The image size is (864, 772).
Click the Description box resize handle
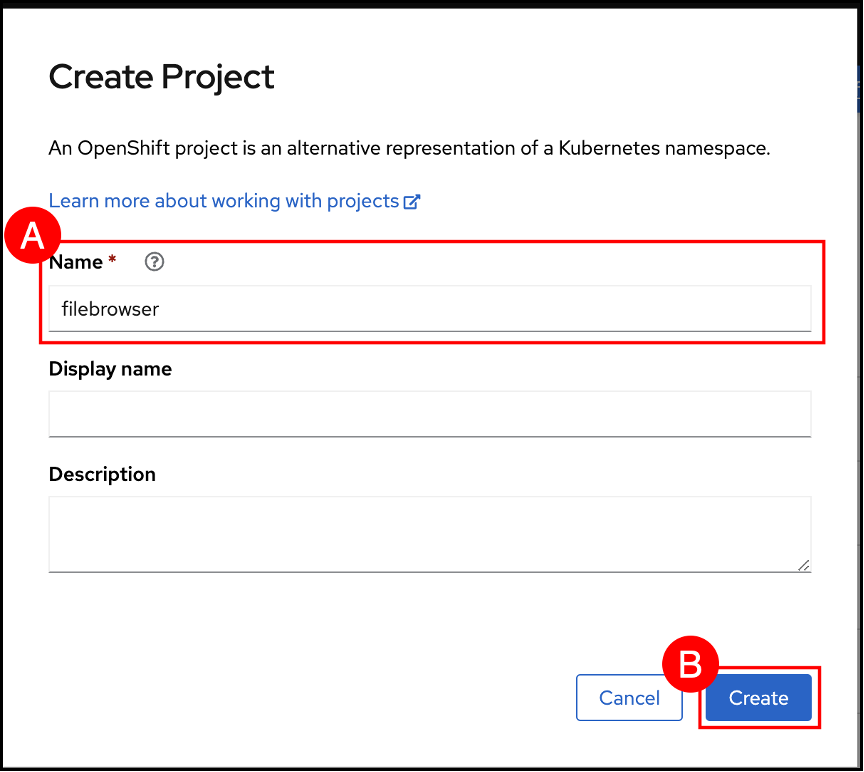coord(804,565)
